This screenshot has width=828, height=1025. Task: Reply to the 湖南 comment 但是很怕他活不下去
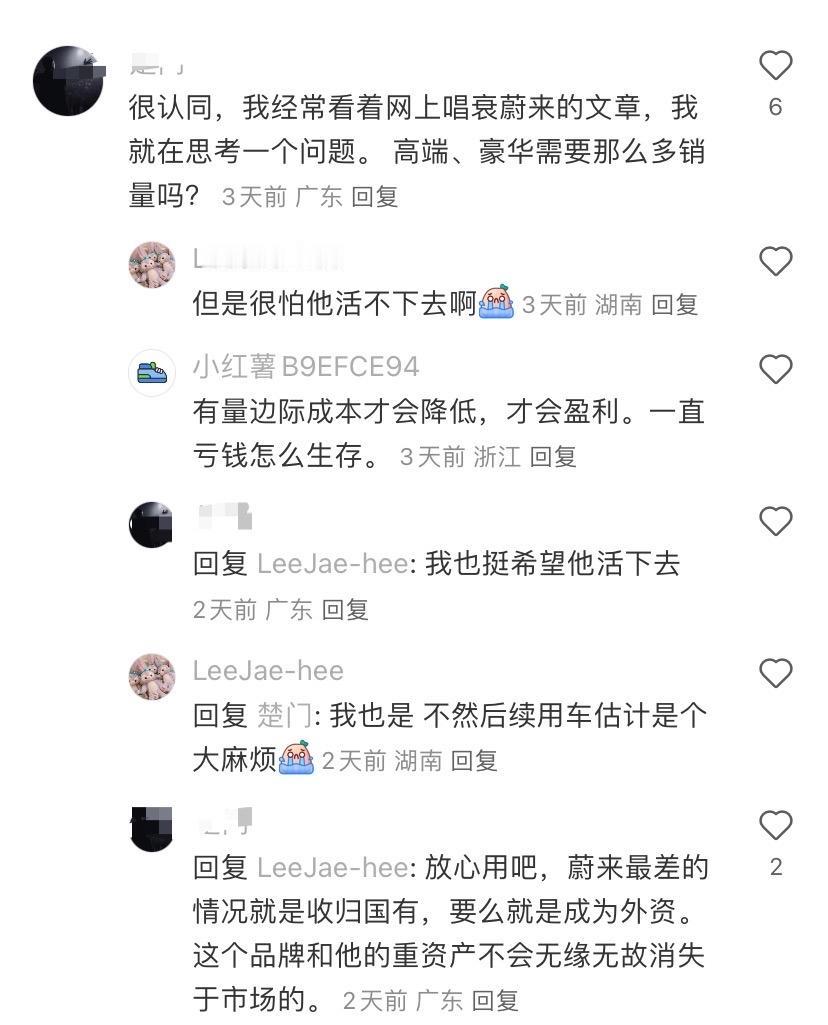[x=674, y=305]
